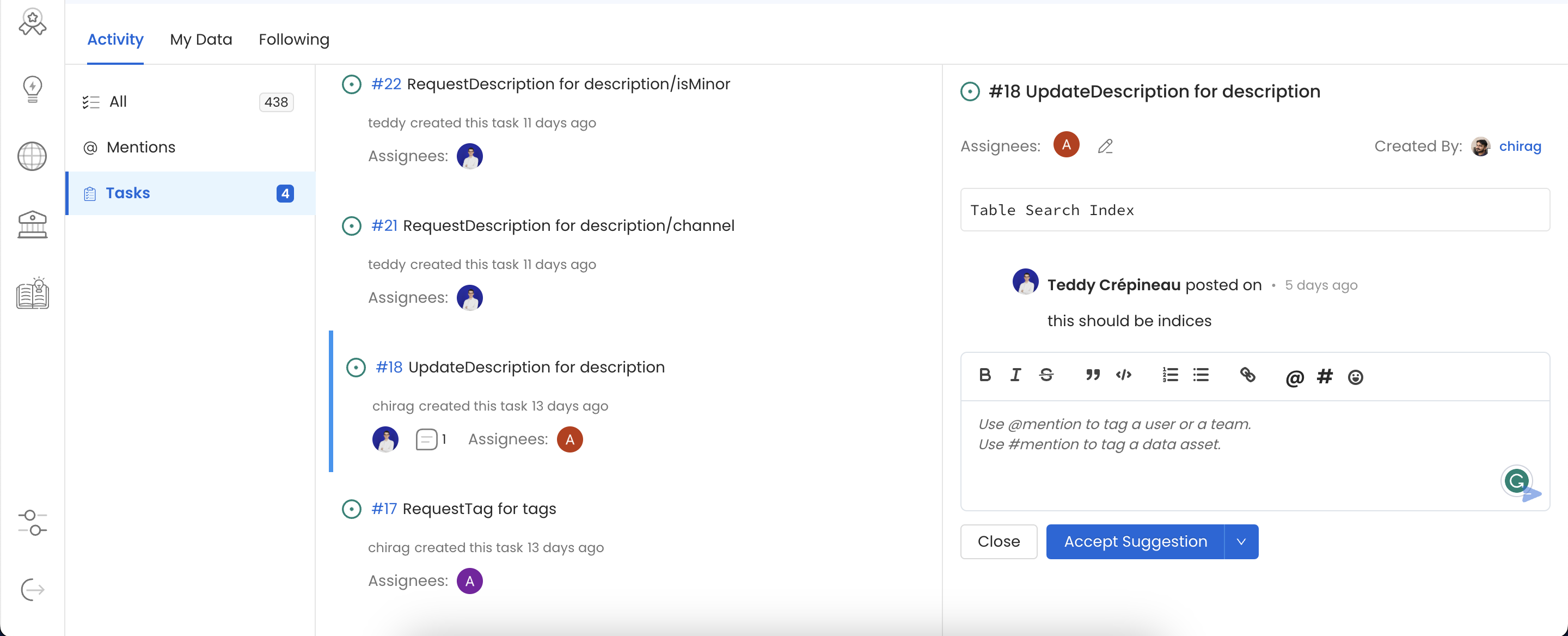Image resolution: width=1568 pixels, height=636 pixels.
Task: Open the settings sliders sidebar icon
Action: [x=32, y=523]
